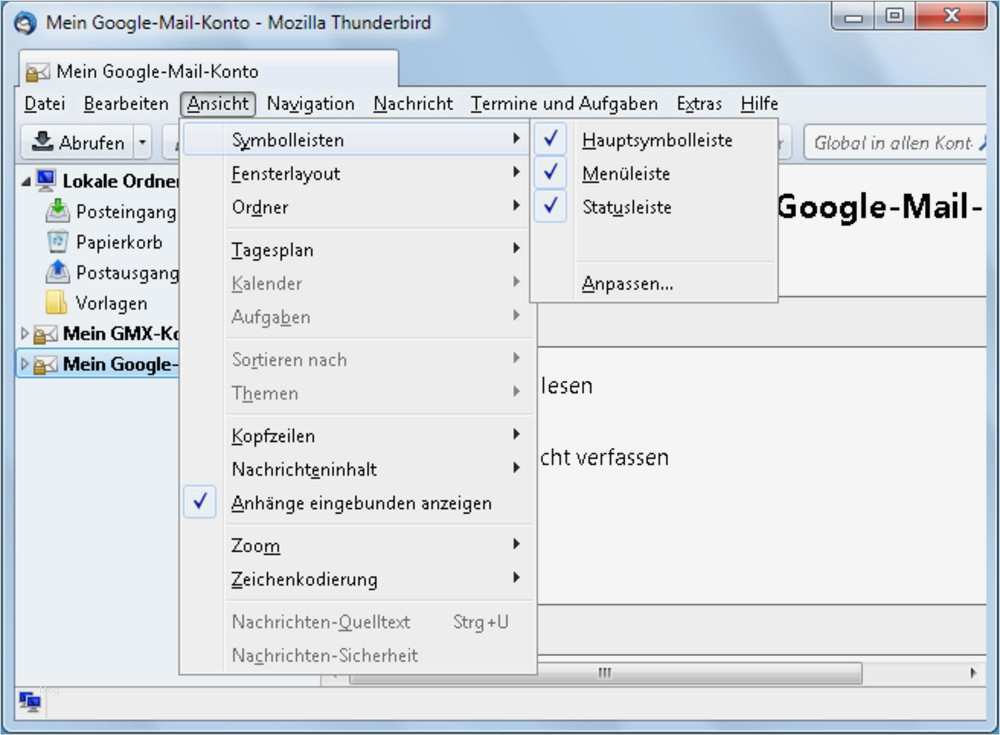Toggle the Menüleiste option
The height and width of the screenshot is (735, 1000).
pyautogui.click(x=654, y=173)
